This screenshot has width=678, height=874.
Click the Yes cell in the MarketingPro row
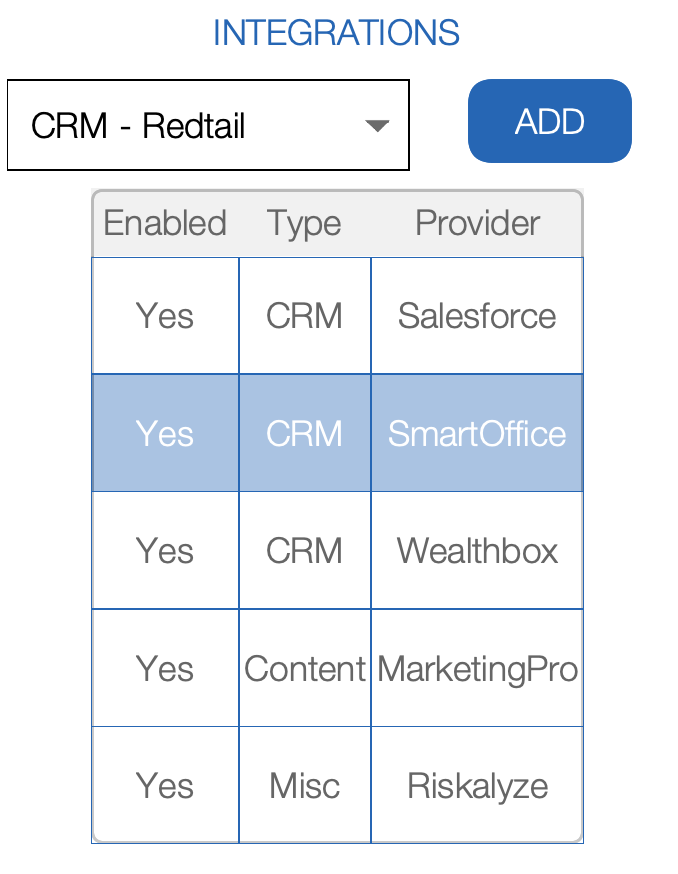pos(165,668)
